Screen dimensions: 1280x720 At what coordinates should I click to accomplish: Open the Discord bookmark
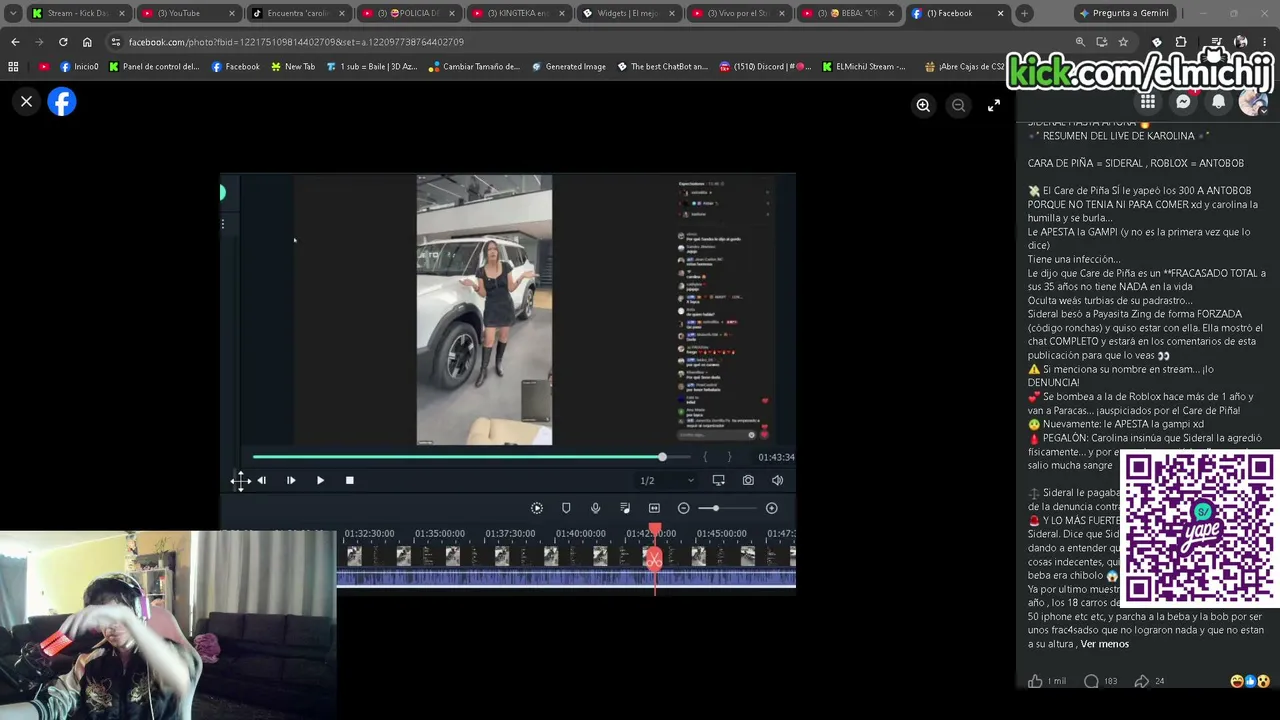point(765,67)
